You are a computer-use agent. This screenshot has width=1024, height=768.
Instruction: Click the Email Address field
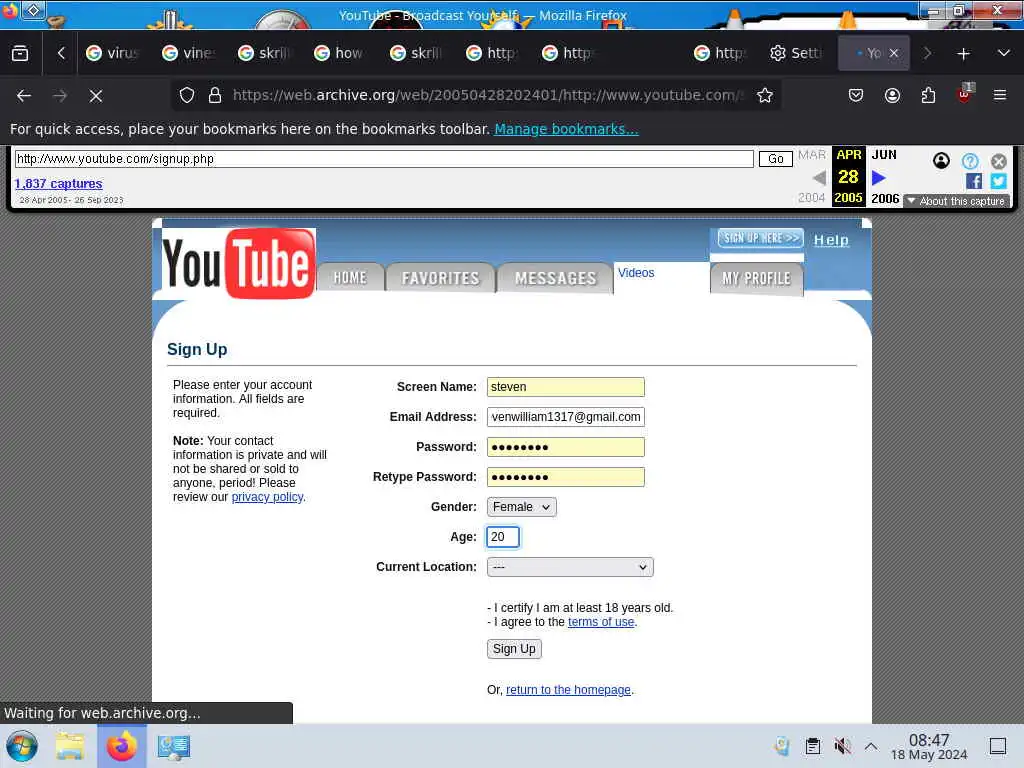tap(566, 417)
